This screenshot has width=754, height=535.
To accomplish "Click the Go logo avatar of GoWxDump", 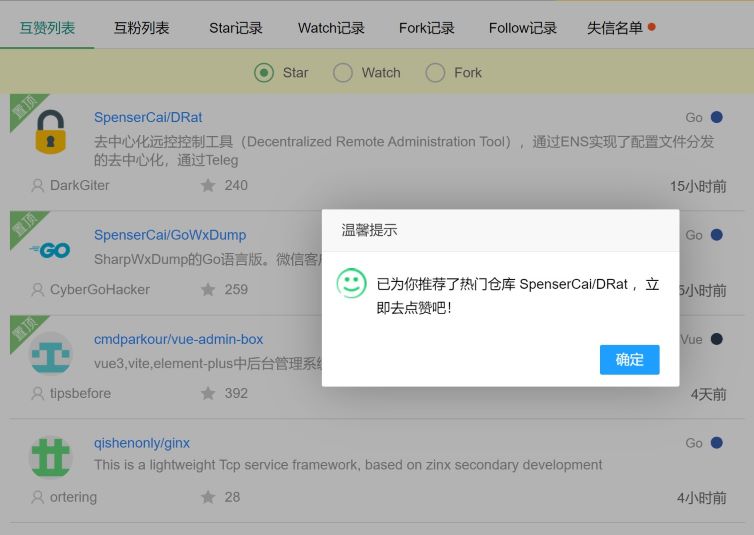I will [50, 250].
